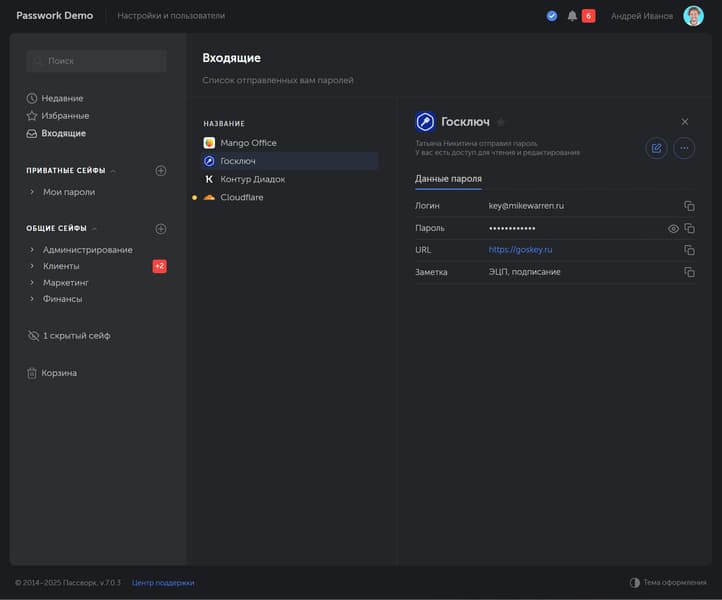Screen dimensions: 722x600
Task: Expand the Администрирование vault
Action: [x=33, y=250]
